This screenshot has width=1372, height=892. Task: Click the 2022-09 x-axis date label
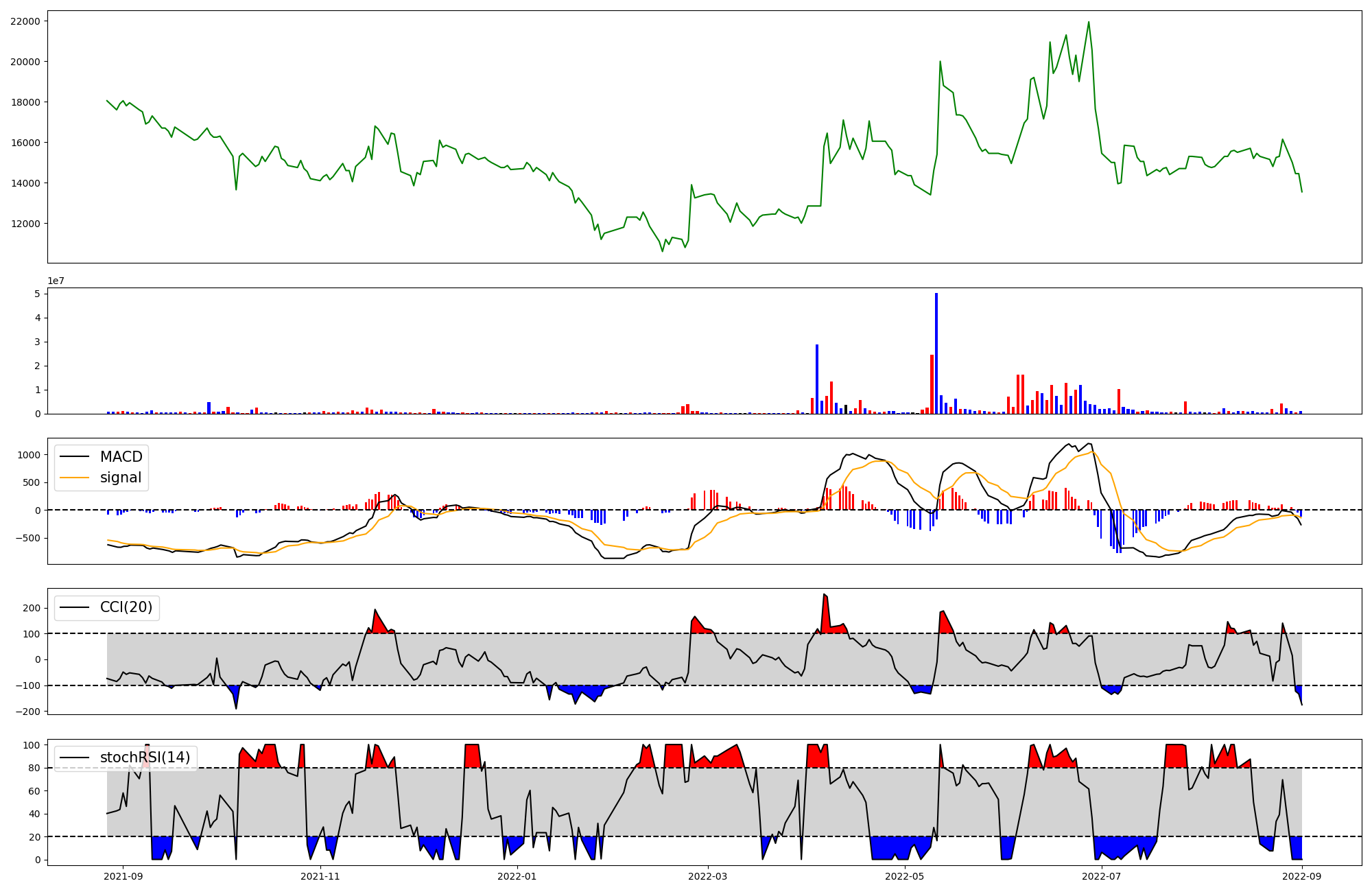(1301, 876)
